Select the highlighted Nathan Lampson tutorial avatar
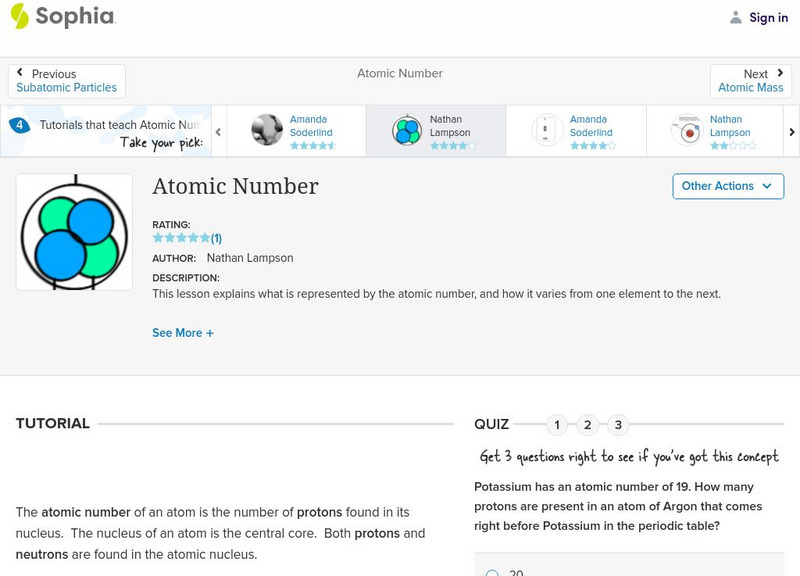The image size is (800, 576). (407, 130)
